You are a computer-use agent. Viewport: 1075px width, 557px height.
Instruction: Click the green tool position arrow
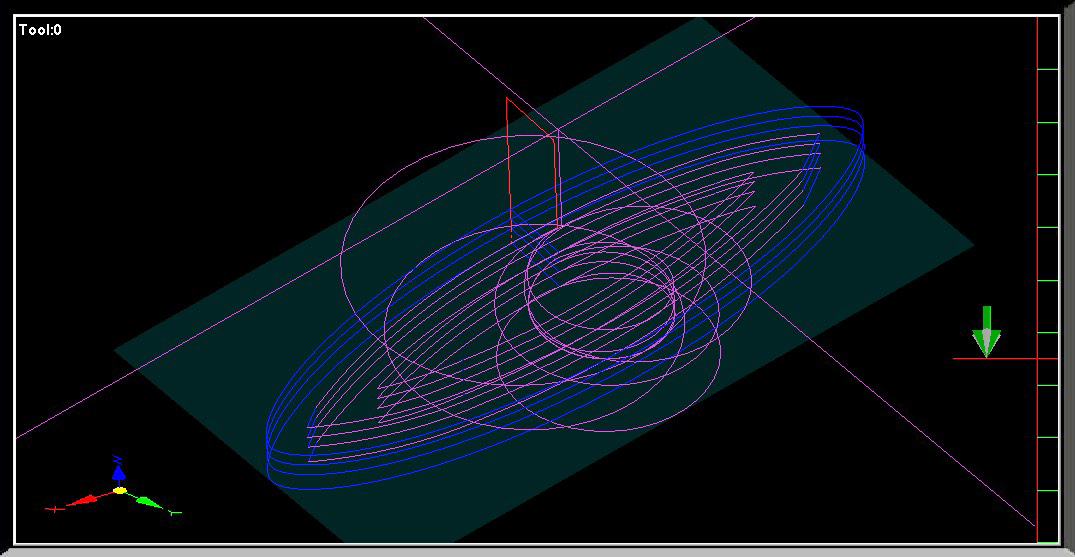(x=986, y=332)
